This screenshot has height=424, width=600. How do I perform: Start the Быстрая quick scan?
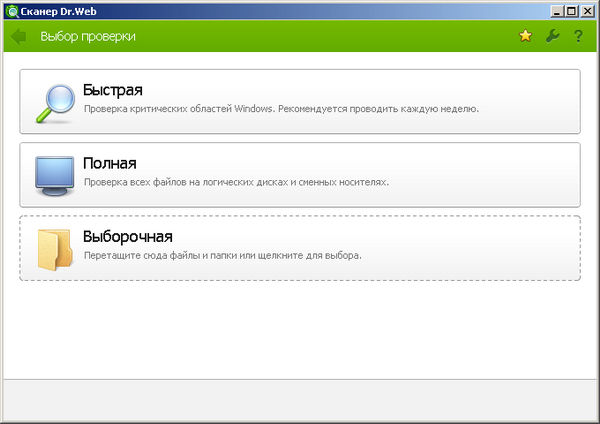(x=300, y=101)
